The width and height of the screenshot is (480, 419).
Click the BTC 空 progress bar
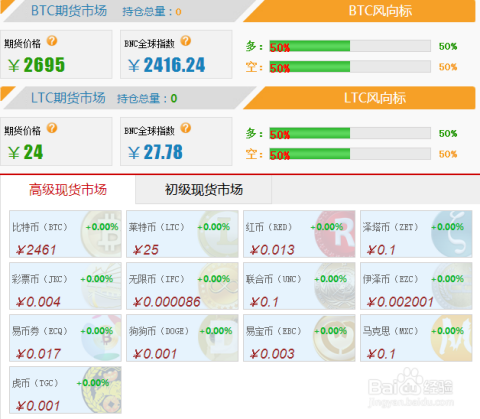(x=350, y=67)
